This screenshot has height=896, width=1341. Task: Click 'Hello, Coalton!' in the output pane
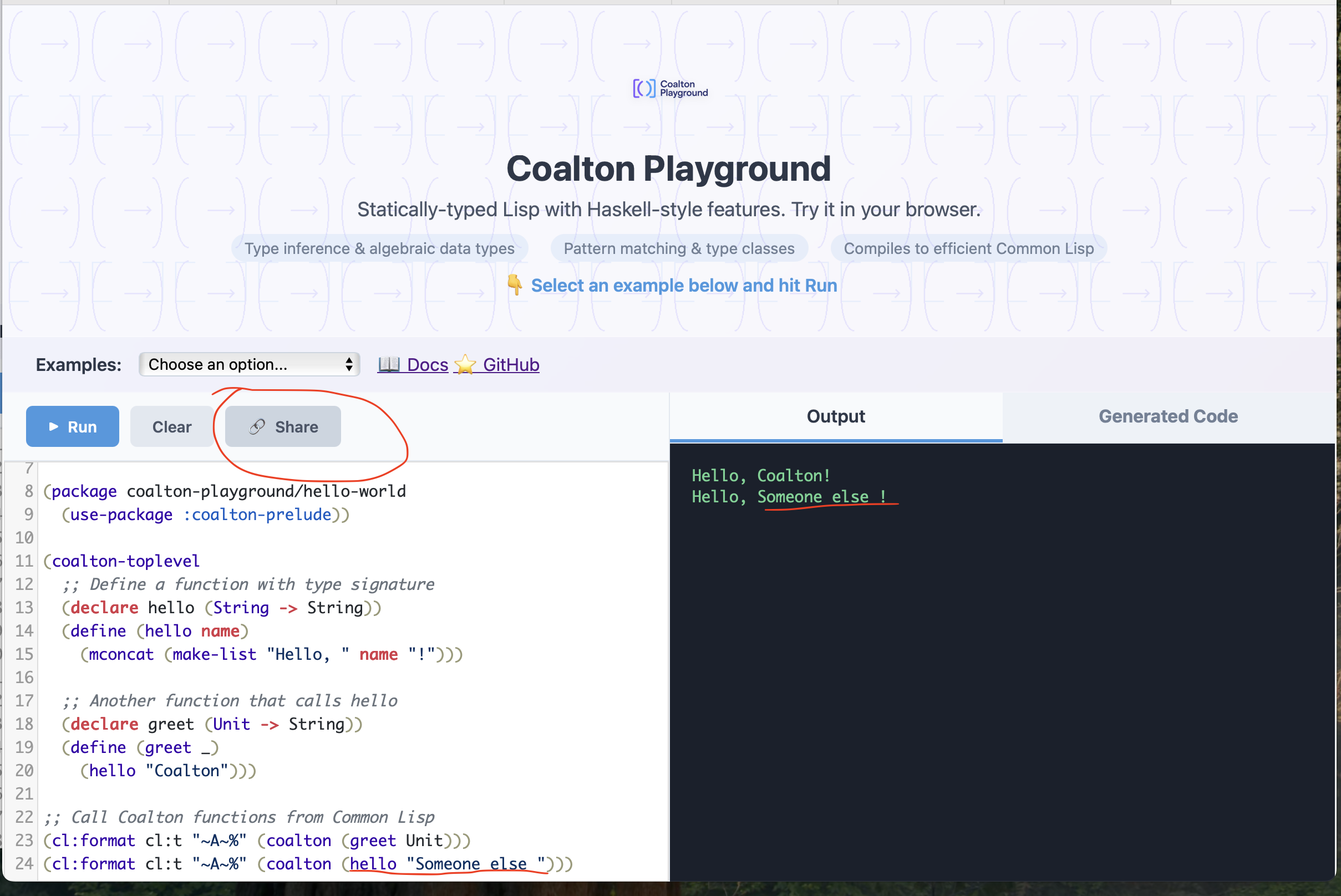pos(760,475)
